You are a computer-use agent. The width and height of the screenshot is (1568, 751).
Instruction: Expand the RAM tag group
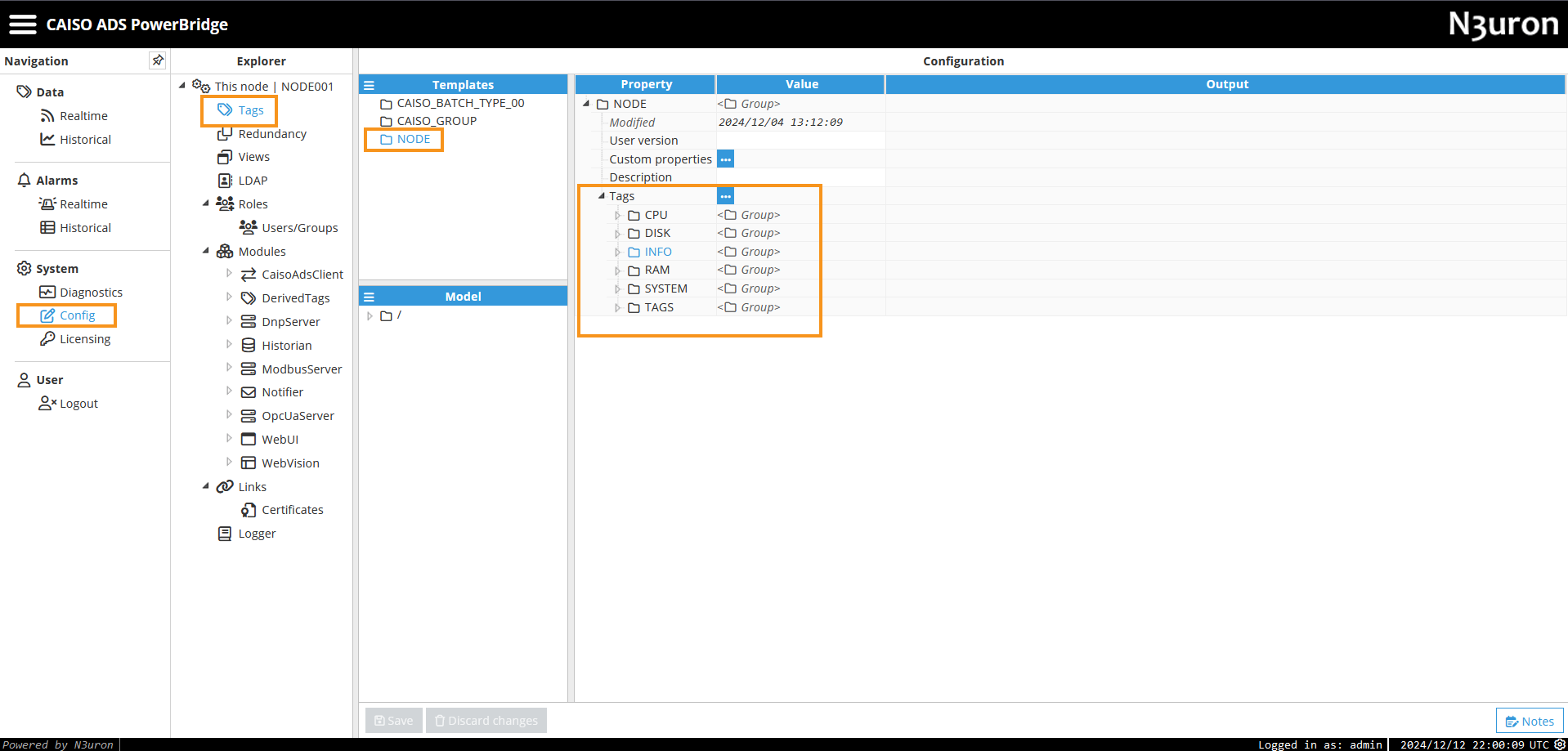point(617,270)
